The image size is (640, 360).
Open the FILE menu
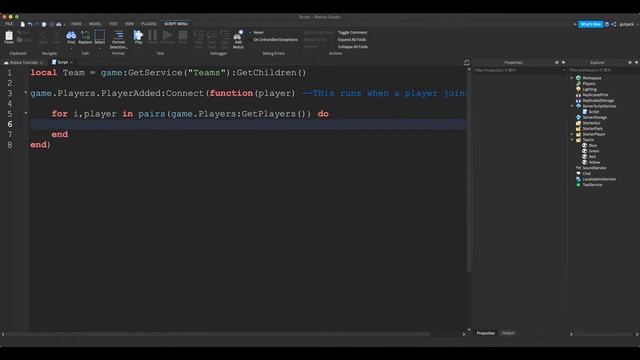coord(9,24)
